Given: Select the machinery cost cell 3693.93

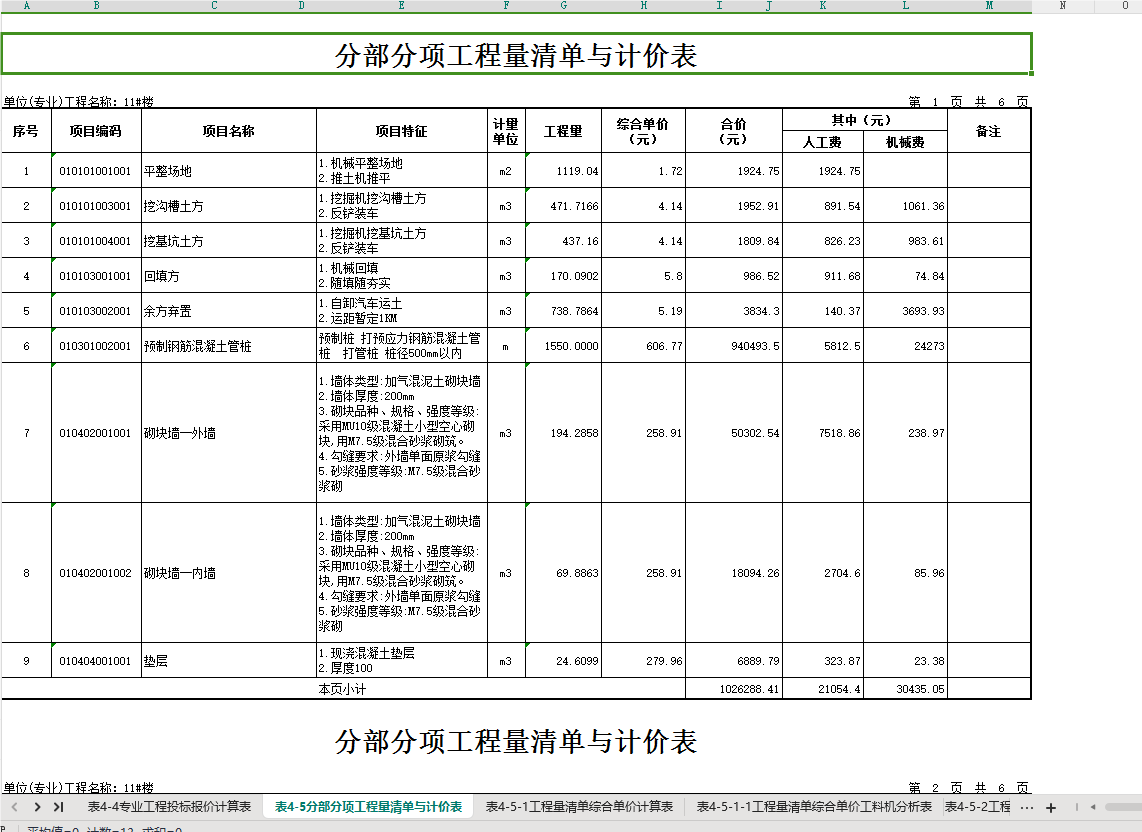Looking at the screenshot, I should [x=905, y=311].
